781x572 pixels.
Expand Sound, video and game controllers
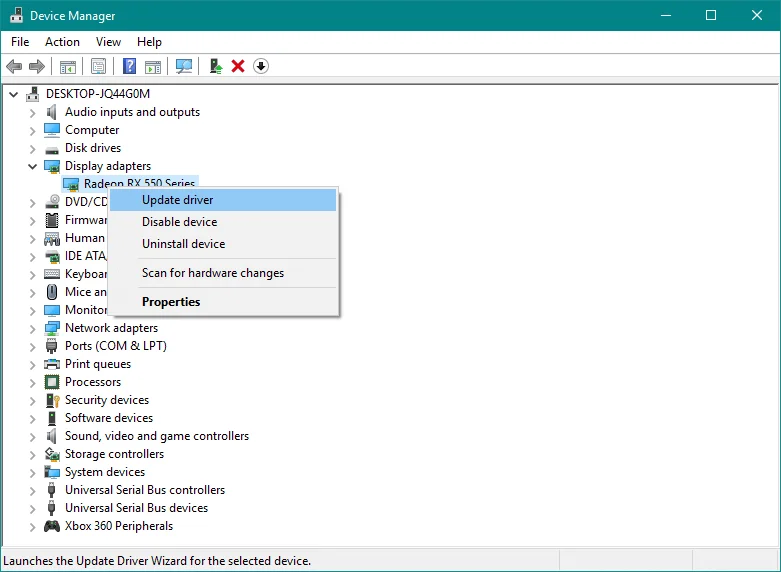pyautogui.click(x=32, y=437)
